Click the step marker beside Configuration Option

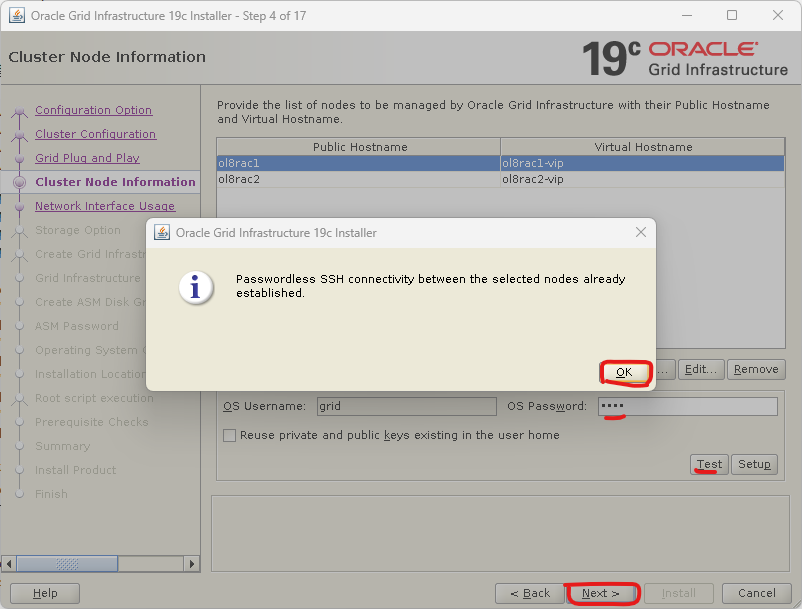(19, 110)
